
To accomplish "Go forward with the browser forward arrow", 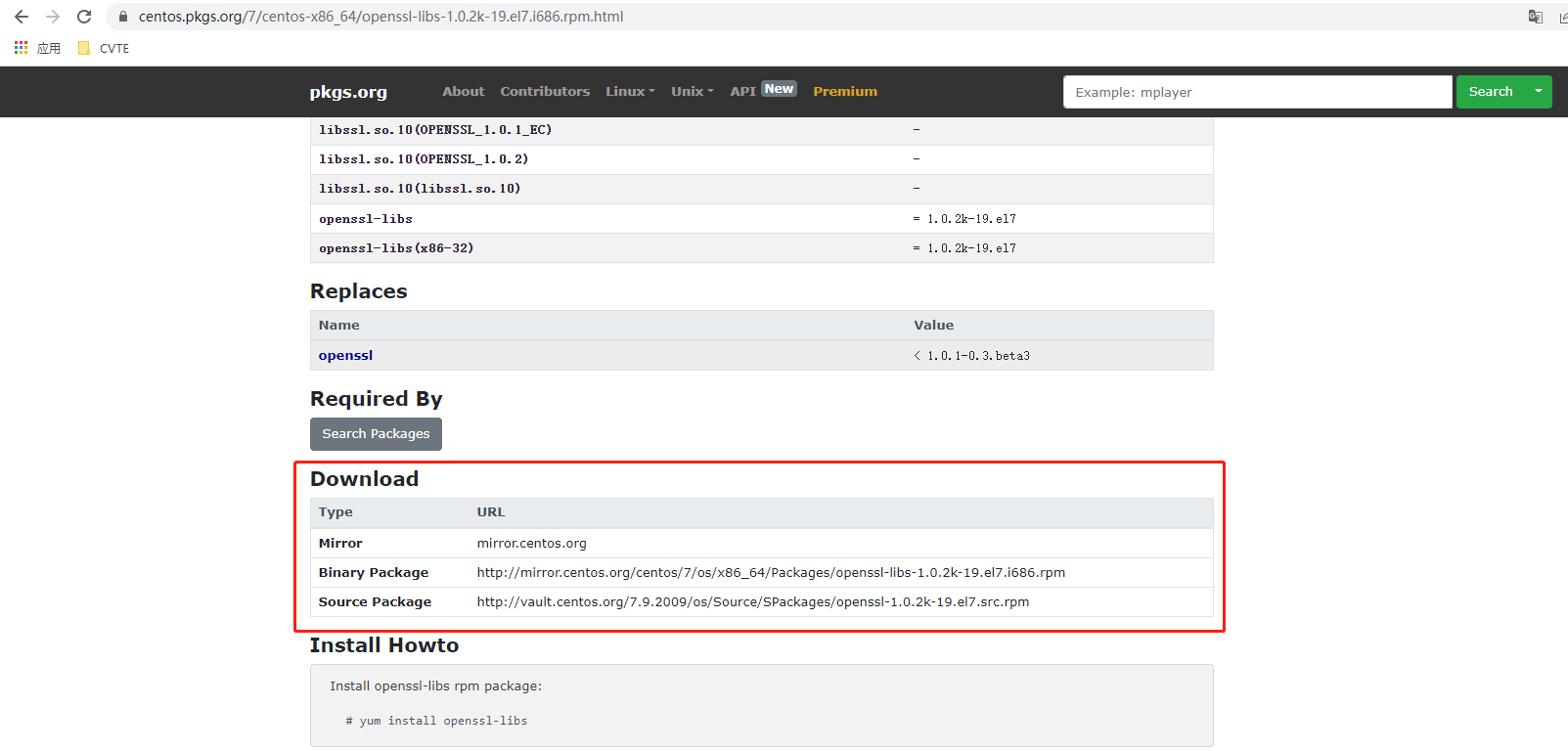I will [53, 17].
